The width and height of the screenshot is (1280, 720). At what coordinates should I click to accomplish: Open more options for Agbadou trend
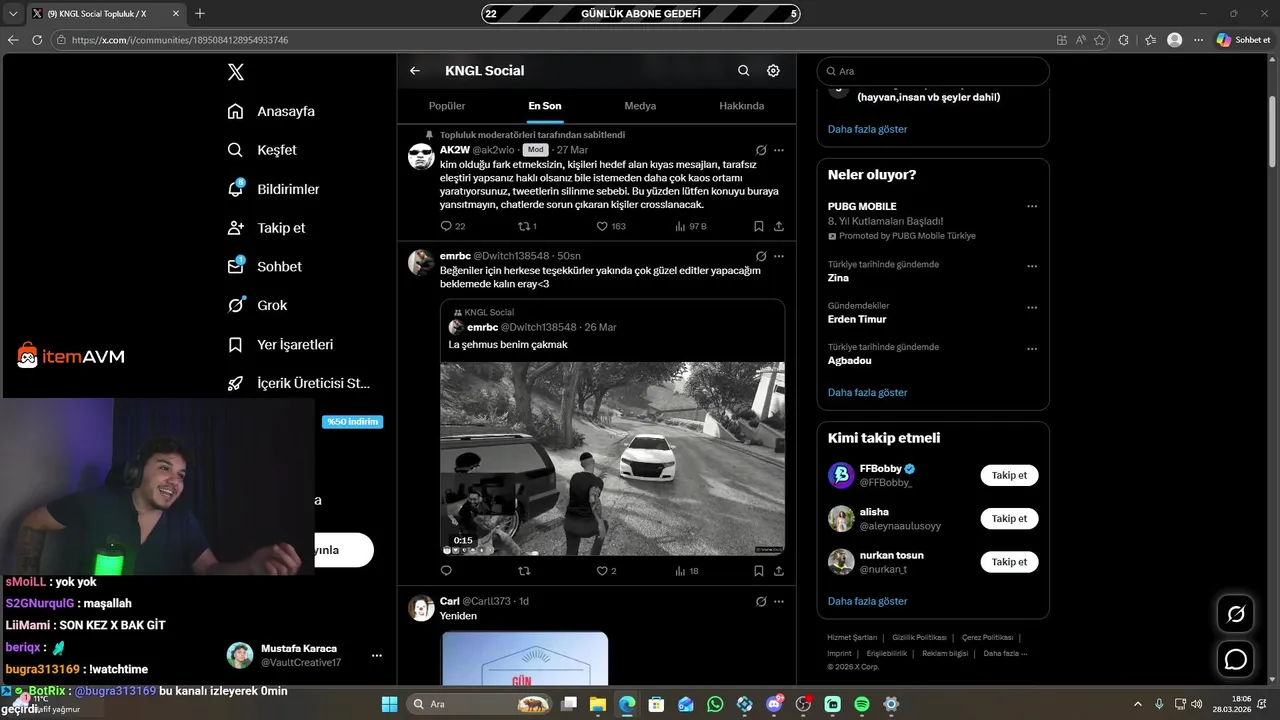coord(1032,349)
